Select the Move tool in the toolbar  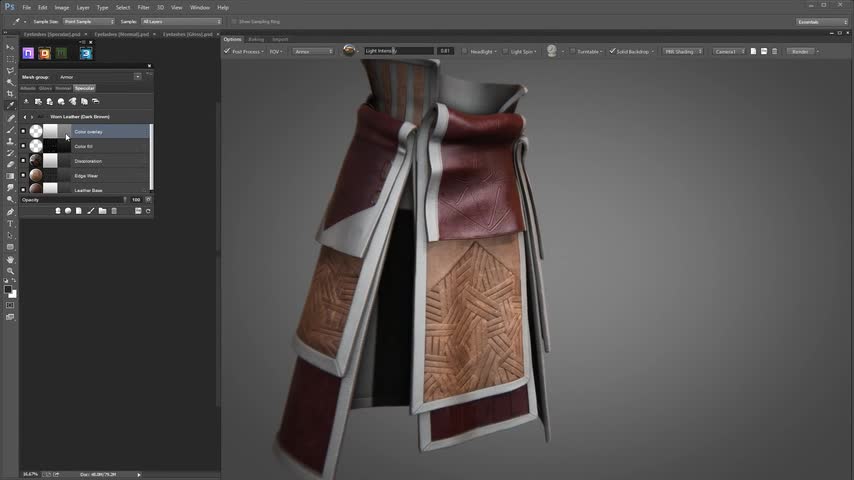pyautogui.click(x=10, y=47)
